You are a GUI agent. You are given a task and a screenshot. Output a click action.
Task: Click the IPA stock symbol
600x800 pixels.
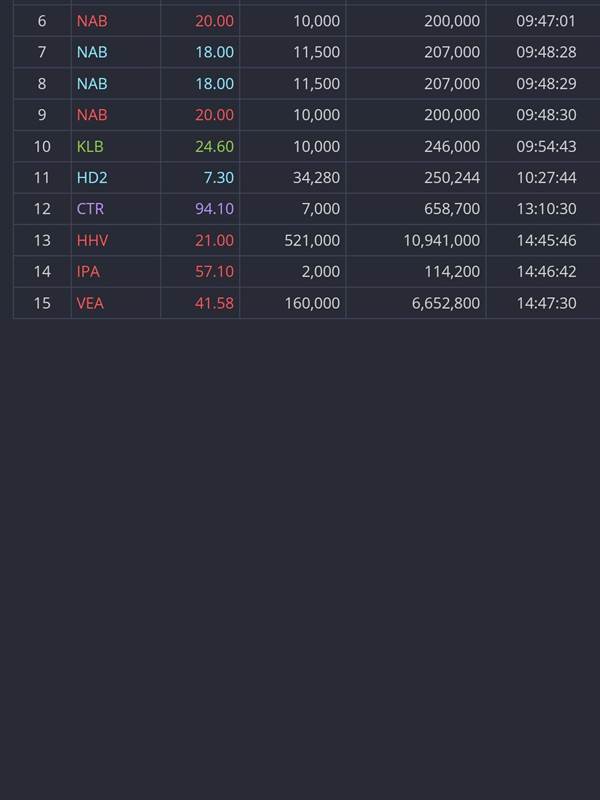pyautogui.click(x=88, y=271)
